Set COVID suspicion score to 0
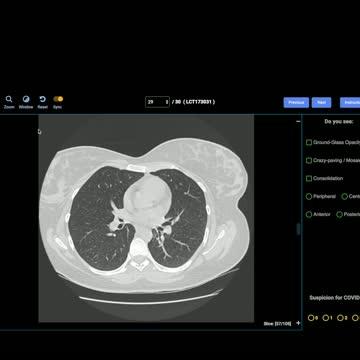Viewport: 360px width, 360px height. (x=311, y=318)
